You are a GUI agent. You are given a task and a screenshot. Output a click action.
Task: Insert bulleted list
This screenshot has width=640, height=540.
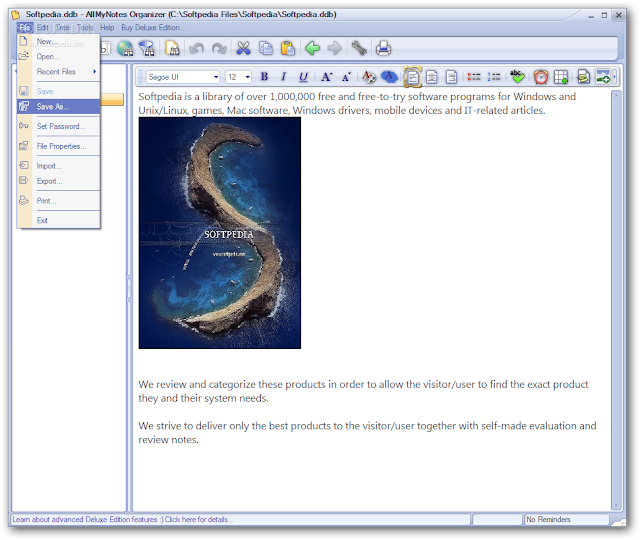(474, 77)
